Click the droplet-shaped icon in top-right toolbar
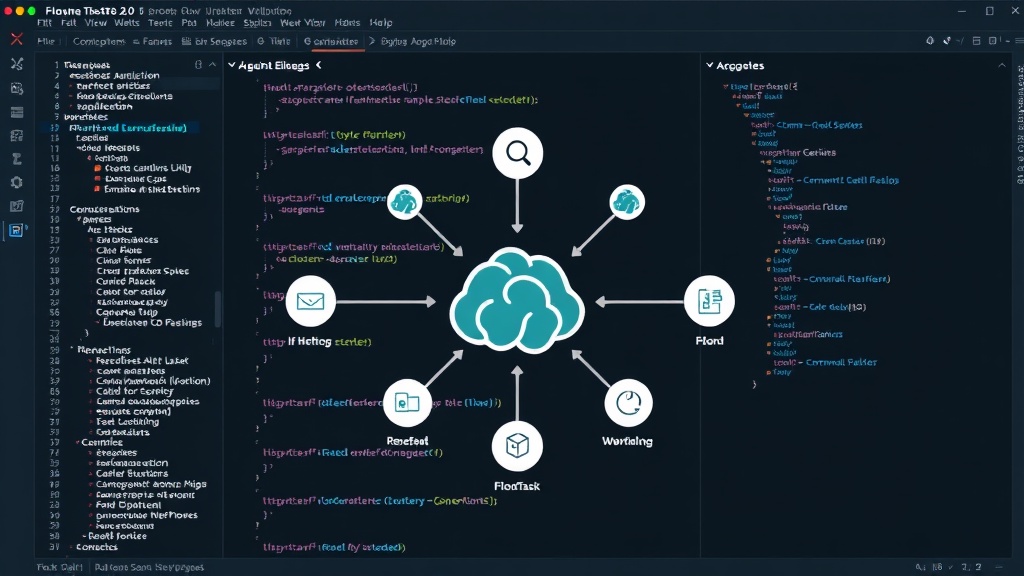 tap(930, 40)
